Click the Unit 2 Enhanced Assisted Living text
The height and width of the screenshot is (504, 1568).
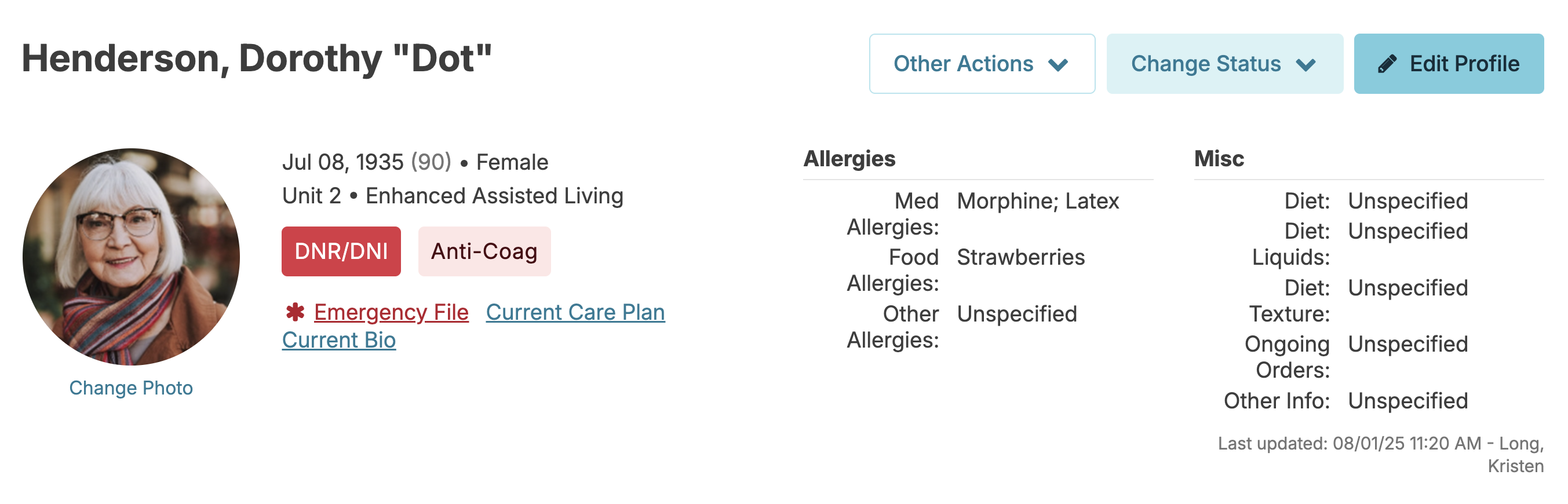coord(453,196)
